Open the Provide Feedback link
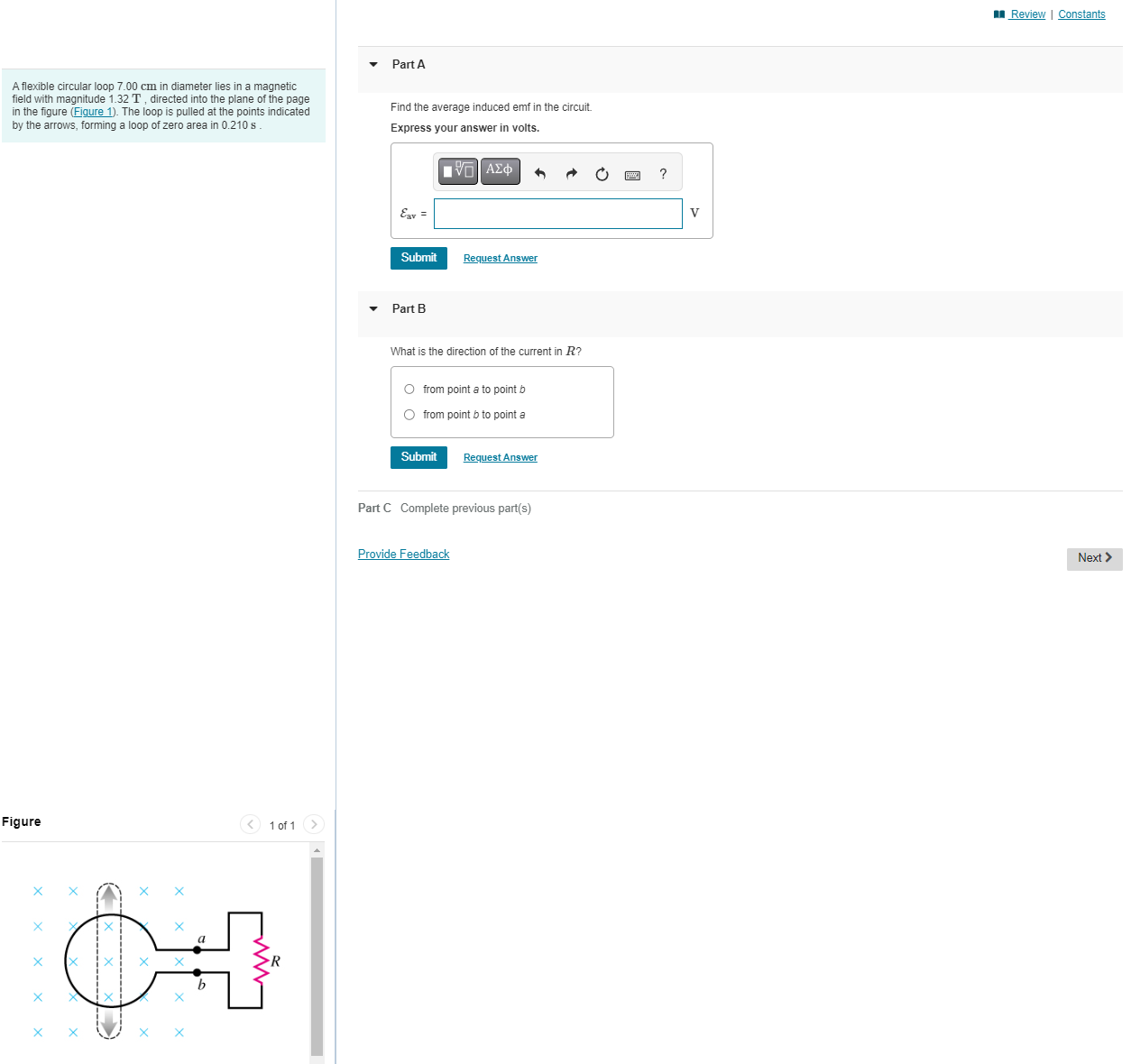Viewport: 1131px width, 1064px height. tap(403, 554)
